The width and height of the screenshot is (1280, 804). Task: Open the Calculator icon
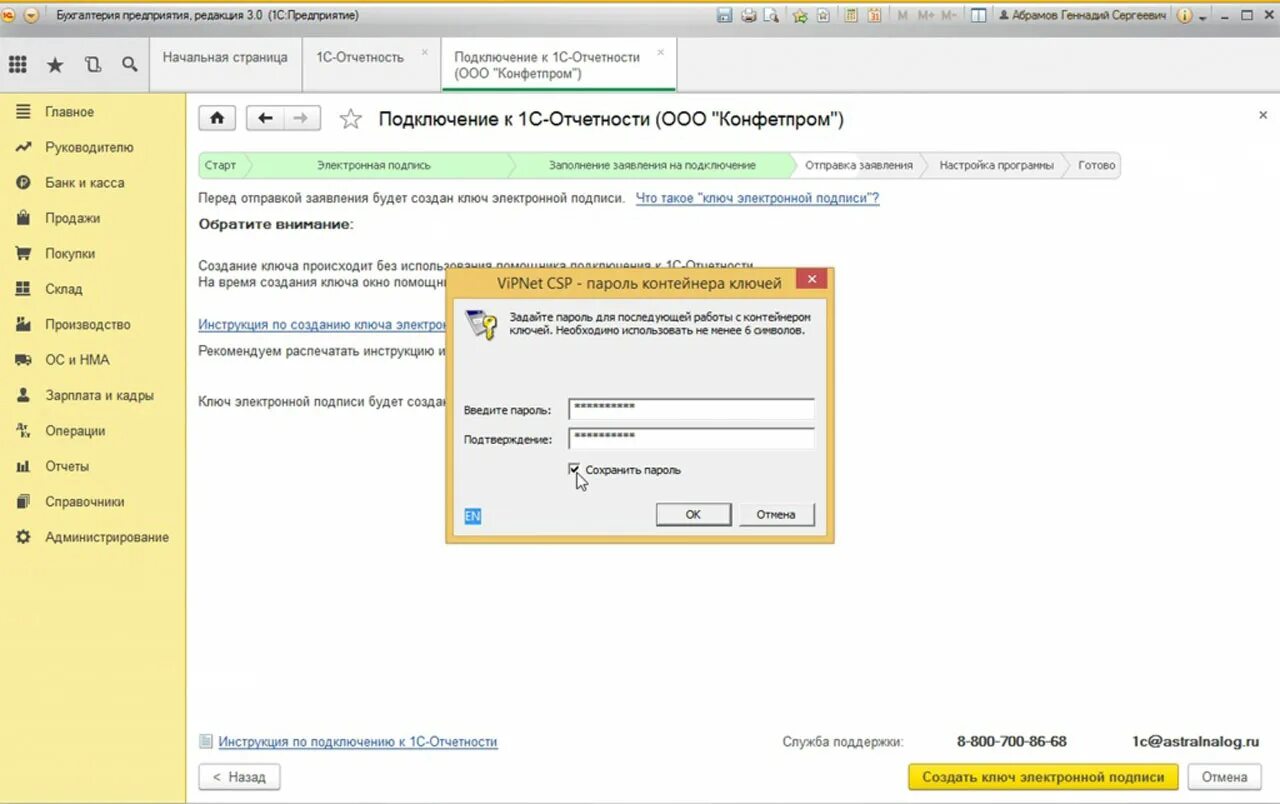[x=851, y=15]
